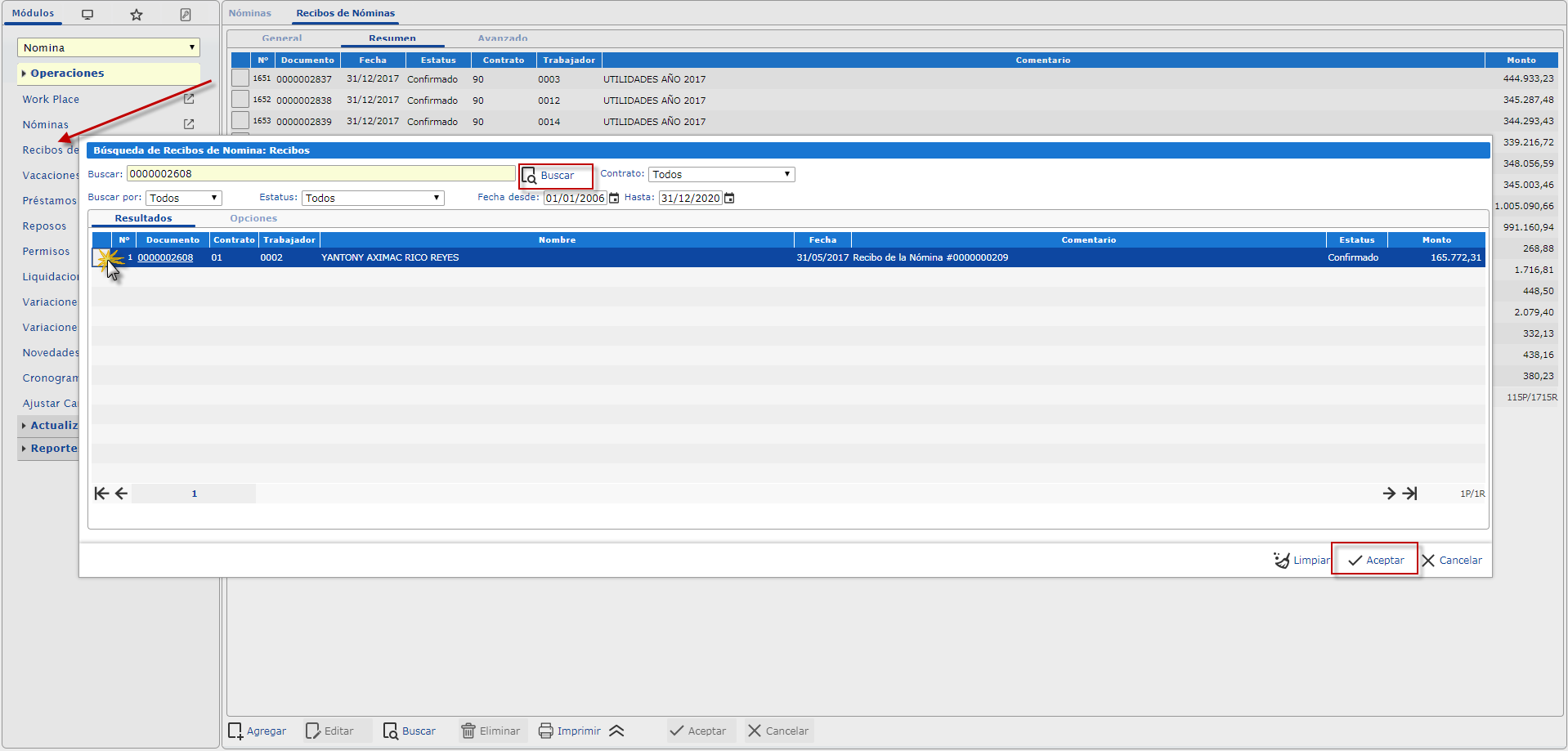This screenshot has height=751, width=1568.
Task: Click the next page arrow in results
Action: (x=1389, y=494)
